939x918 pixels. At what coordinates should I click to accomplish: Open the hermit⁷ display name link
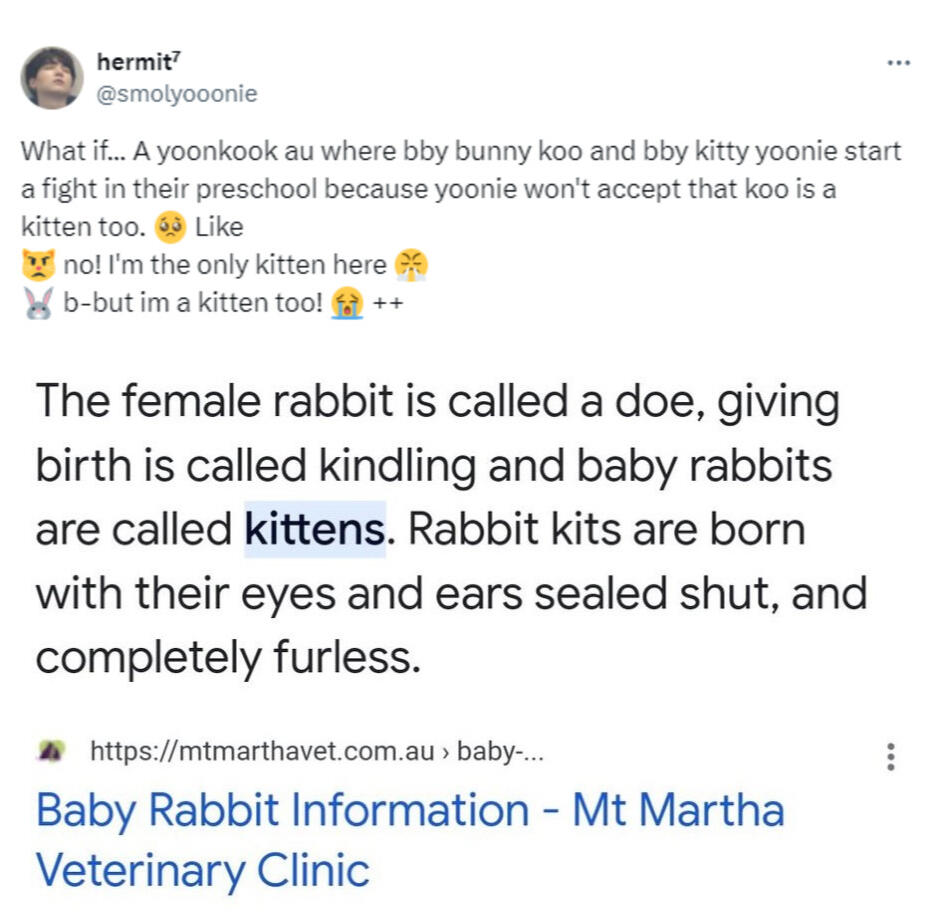pyautogui.click(x=137, y=62)
